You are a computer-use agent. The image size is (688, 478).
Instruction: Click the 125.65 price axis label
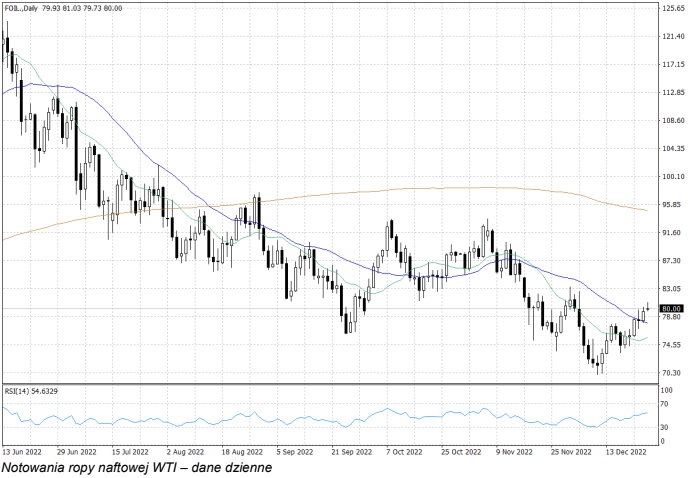pyautogui.click(x=671, y=8)
